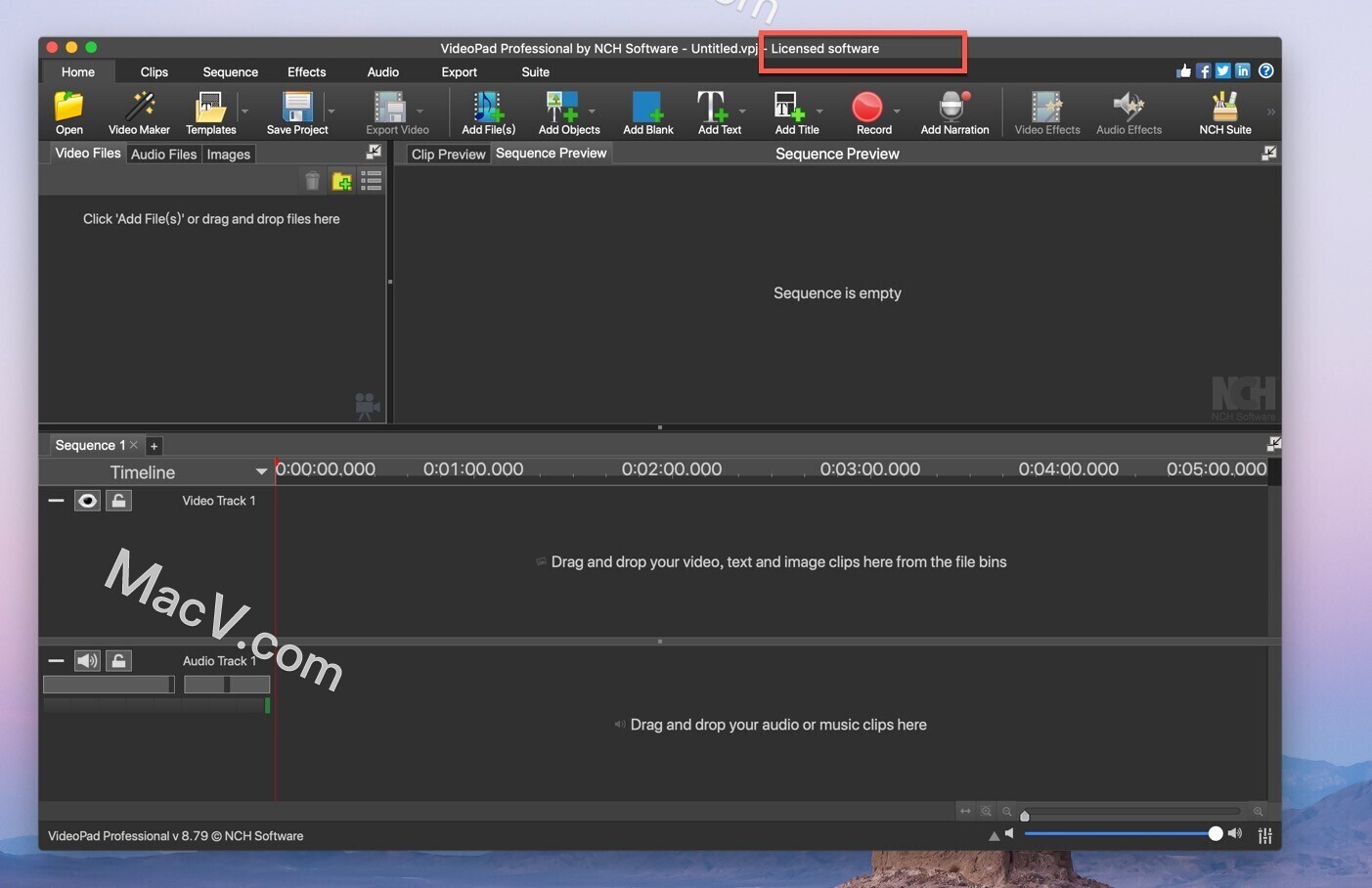Switch to Audio Files bin tab
This screenshot has width=1372, height=888.
pos(164,154)
